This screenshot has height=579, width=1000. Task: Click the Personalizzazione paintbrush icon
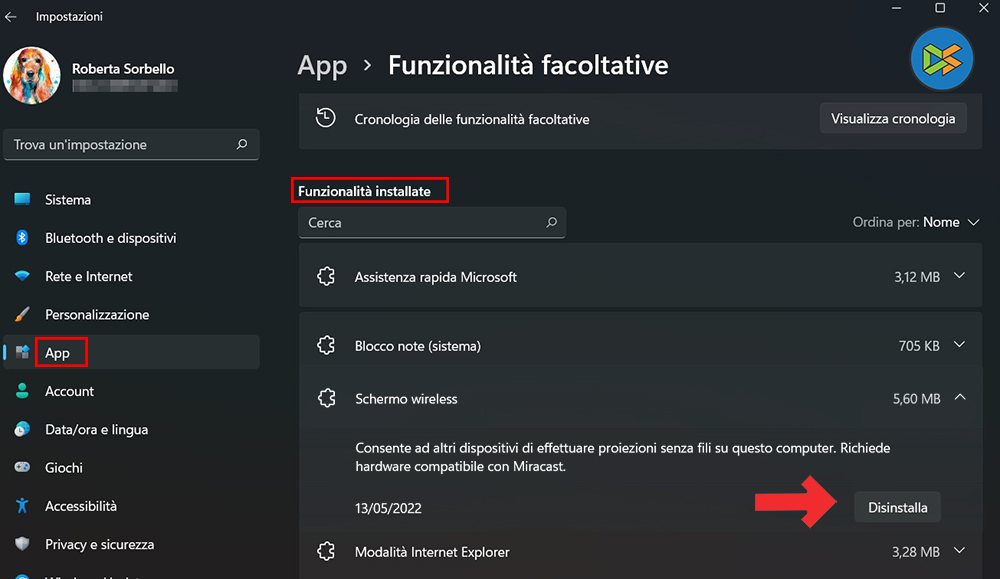pyautogui.click(x=22, y=314)
